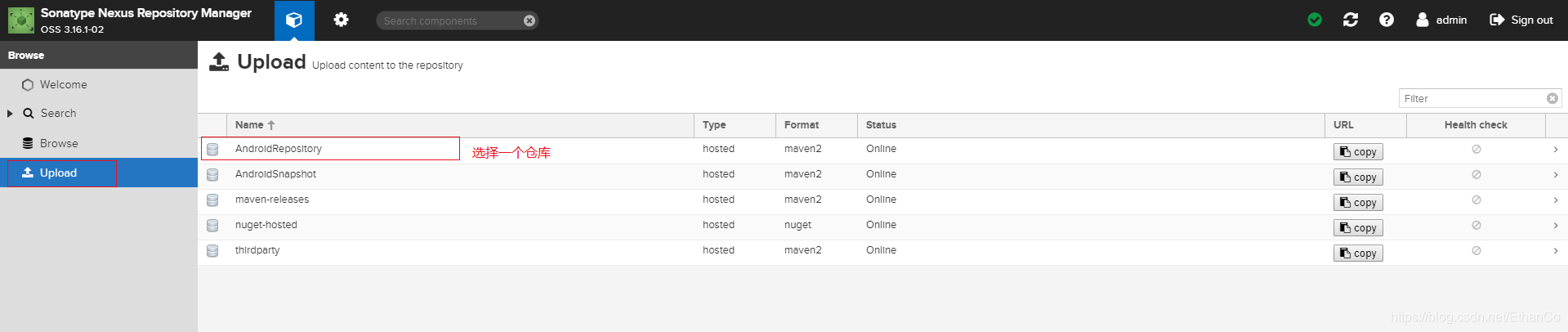Screen dimensions: 1568x332
Task: Click maven-releases health check icon
Action: tap(1476, 200)
